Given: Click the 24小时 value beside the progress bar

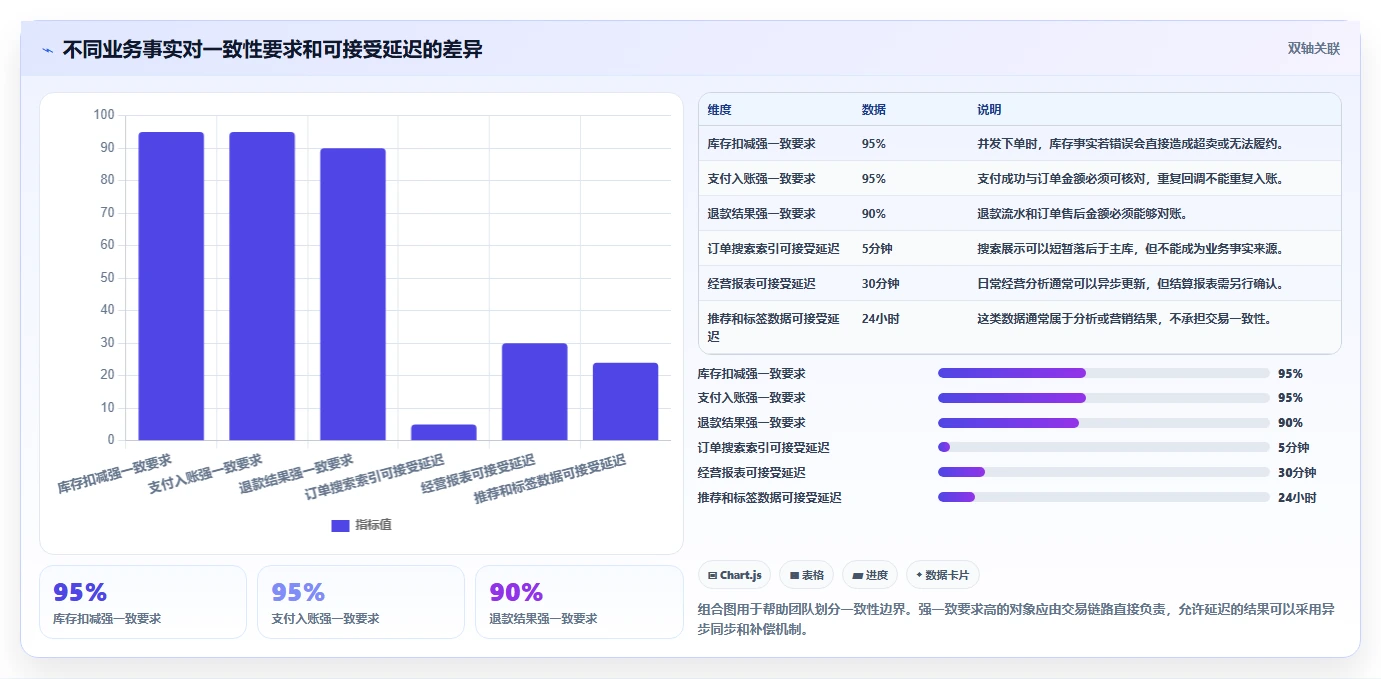Looking at the screenshot, I should point(1297,498).
